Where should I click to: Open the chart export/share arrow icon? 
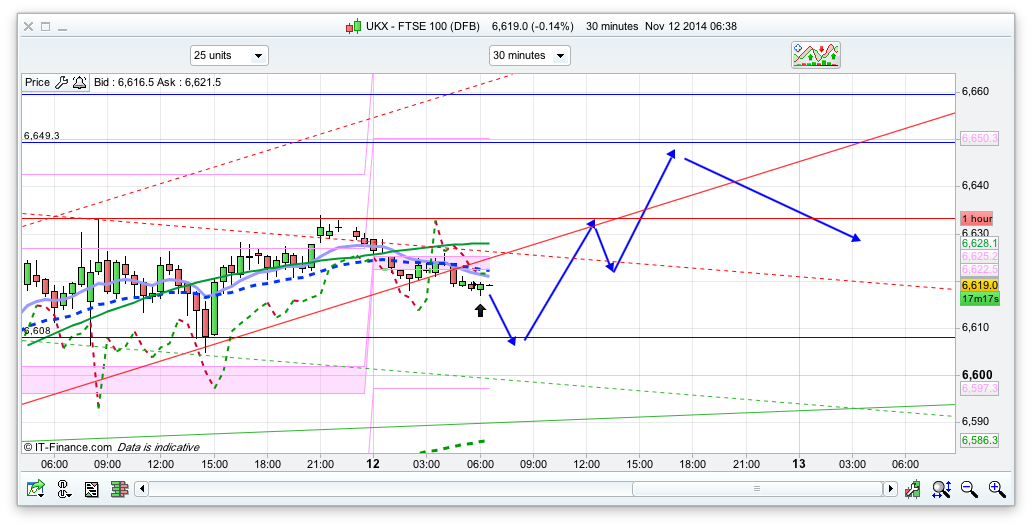click(x=36, y=489)
